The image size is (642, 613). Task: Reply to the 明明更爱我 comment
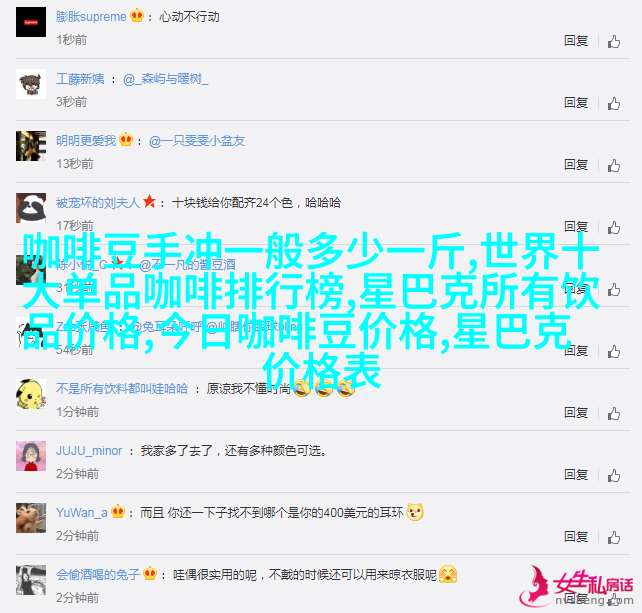tap(576, 165)
